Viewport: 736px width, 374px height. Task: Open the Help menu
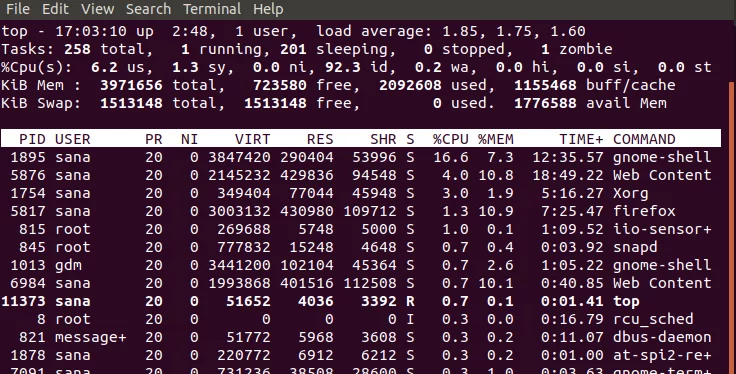[268, 9]
